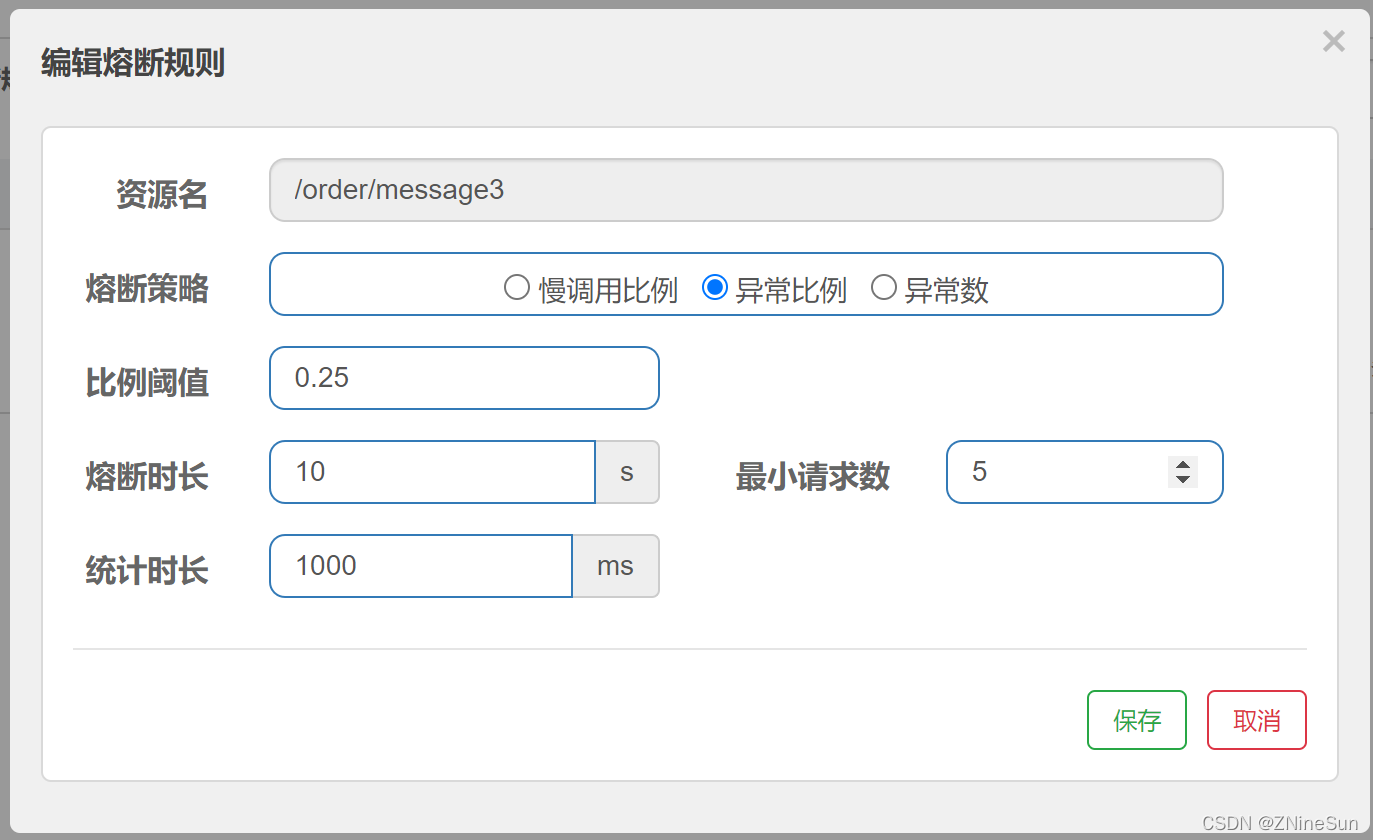Click the 熔断策略 label
Screen dimensions: 1373x840
[x=147, y=290]
